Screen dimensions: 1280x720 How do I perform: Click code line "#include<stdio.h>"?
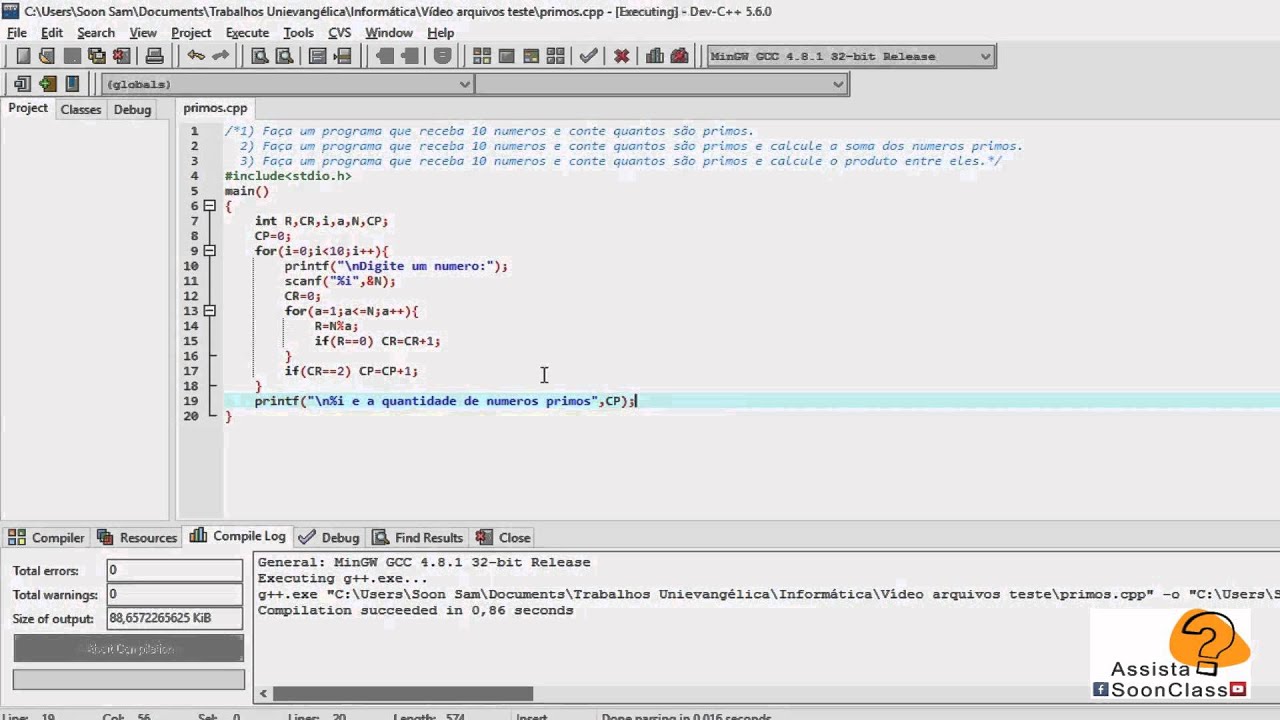tap(288, 176)
